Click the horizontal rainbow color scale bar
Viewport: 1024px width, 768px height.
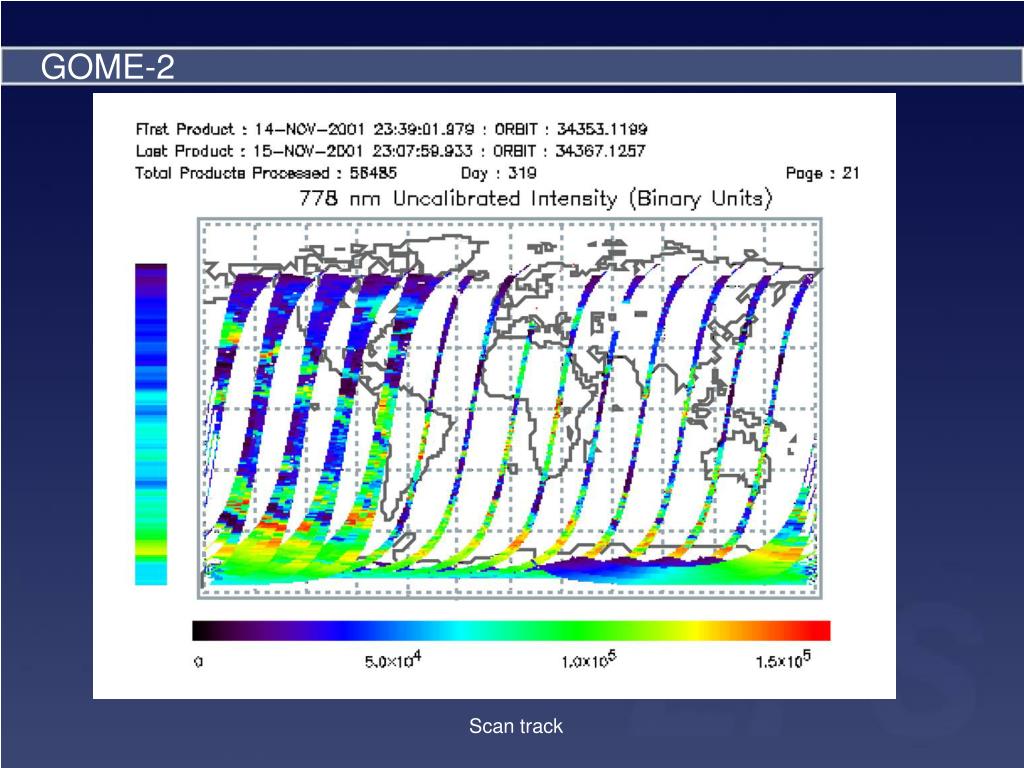point(511,631)
